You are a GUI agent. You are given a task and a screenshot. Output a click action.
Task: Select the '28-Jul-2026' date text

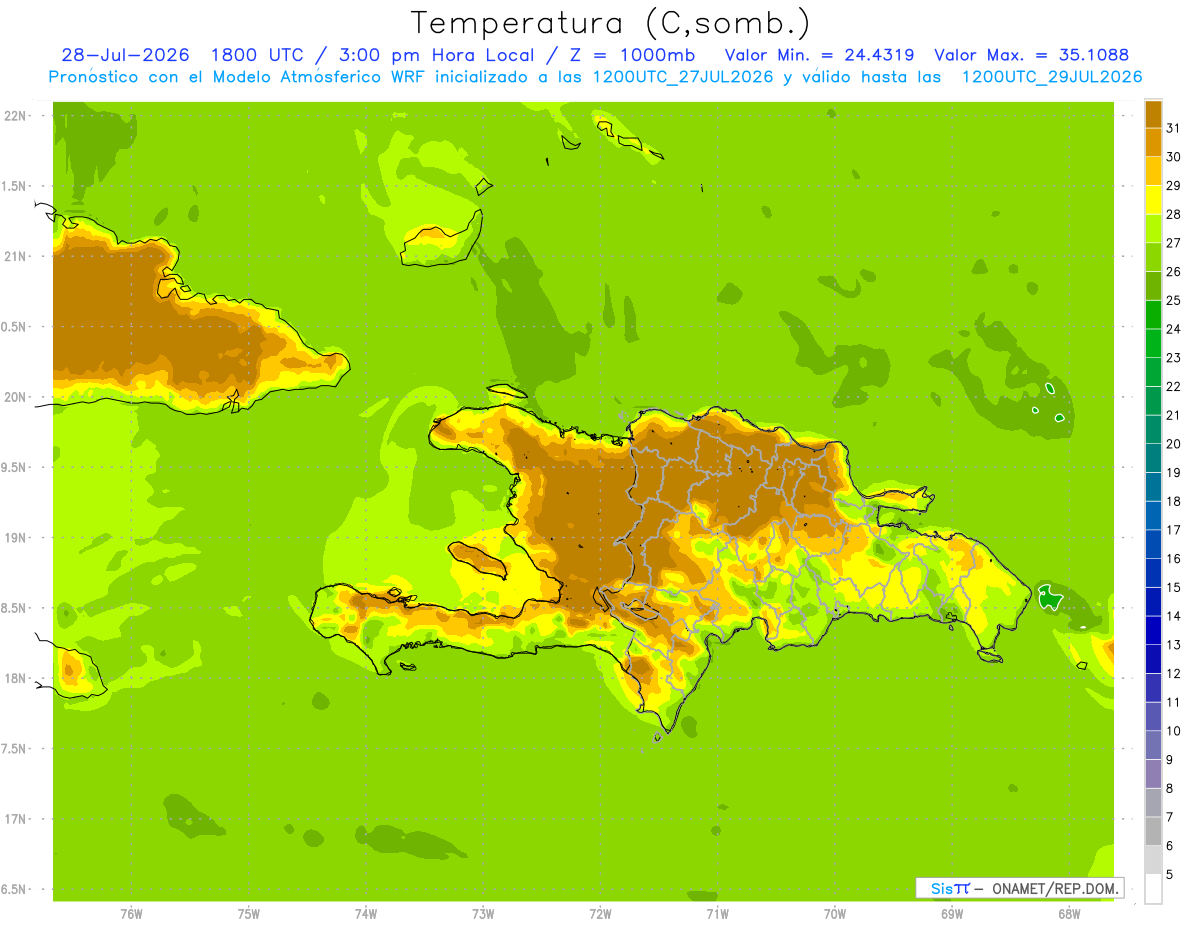tap(126, 55)
